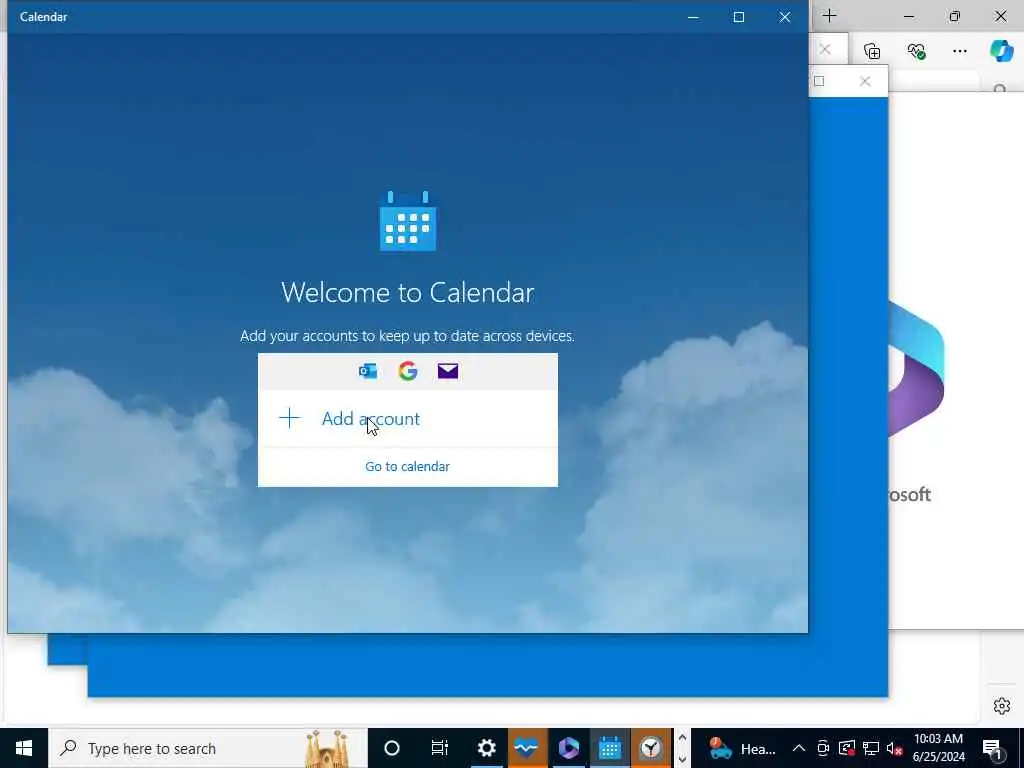Click the tray security alert icon
The width and height of the screenshot is (1024, 768).
(x=846, y=748)
